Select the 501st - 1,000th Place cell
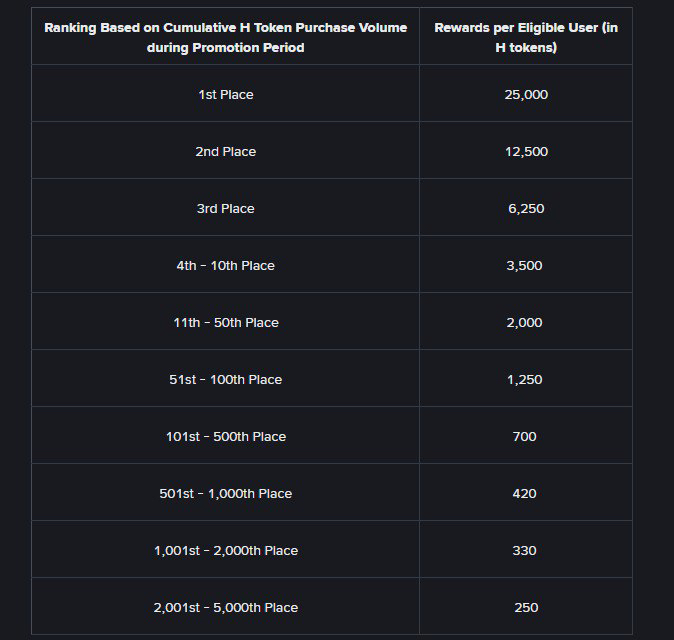The height and width of the screenshot is (640, 674). [x=226, y=494]
